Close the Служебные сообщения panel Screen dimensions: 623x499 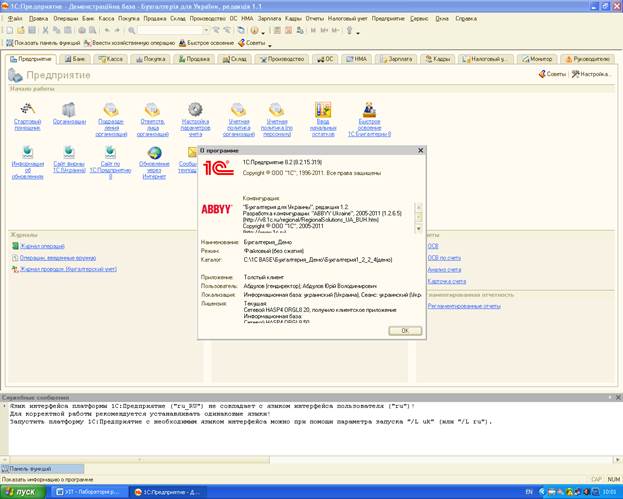(618, 397)
